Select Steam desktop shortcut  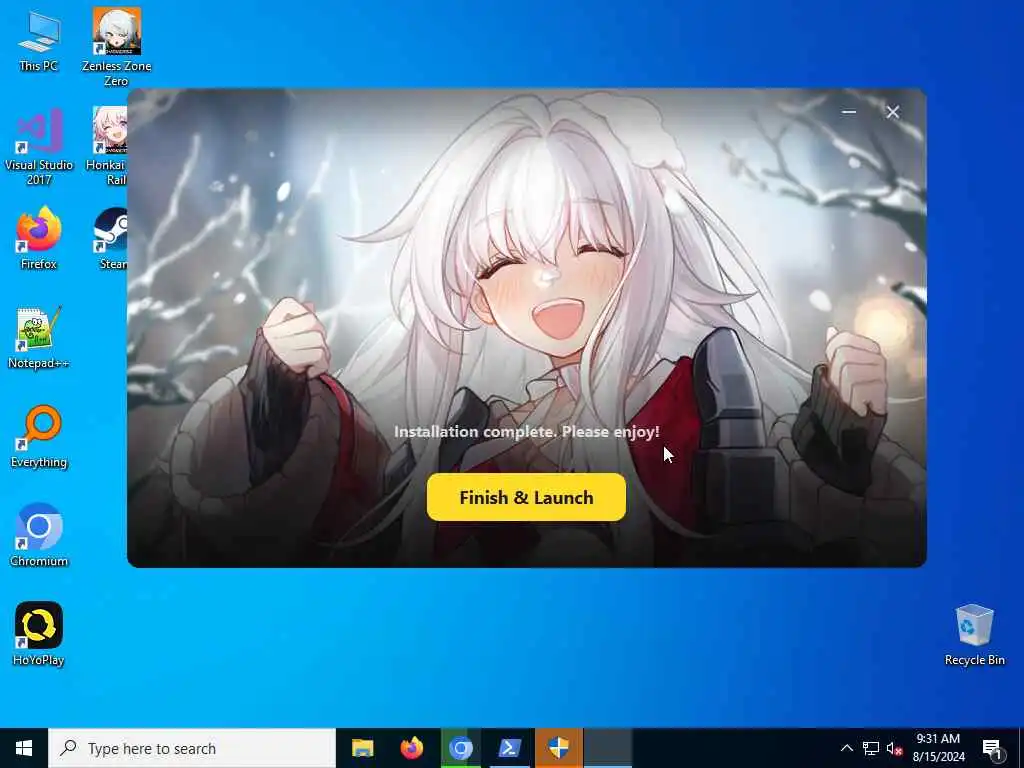tap(111, 238)
